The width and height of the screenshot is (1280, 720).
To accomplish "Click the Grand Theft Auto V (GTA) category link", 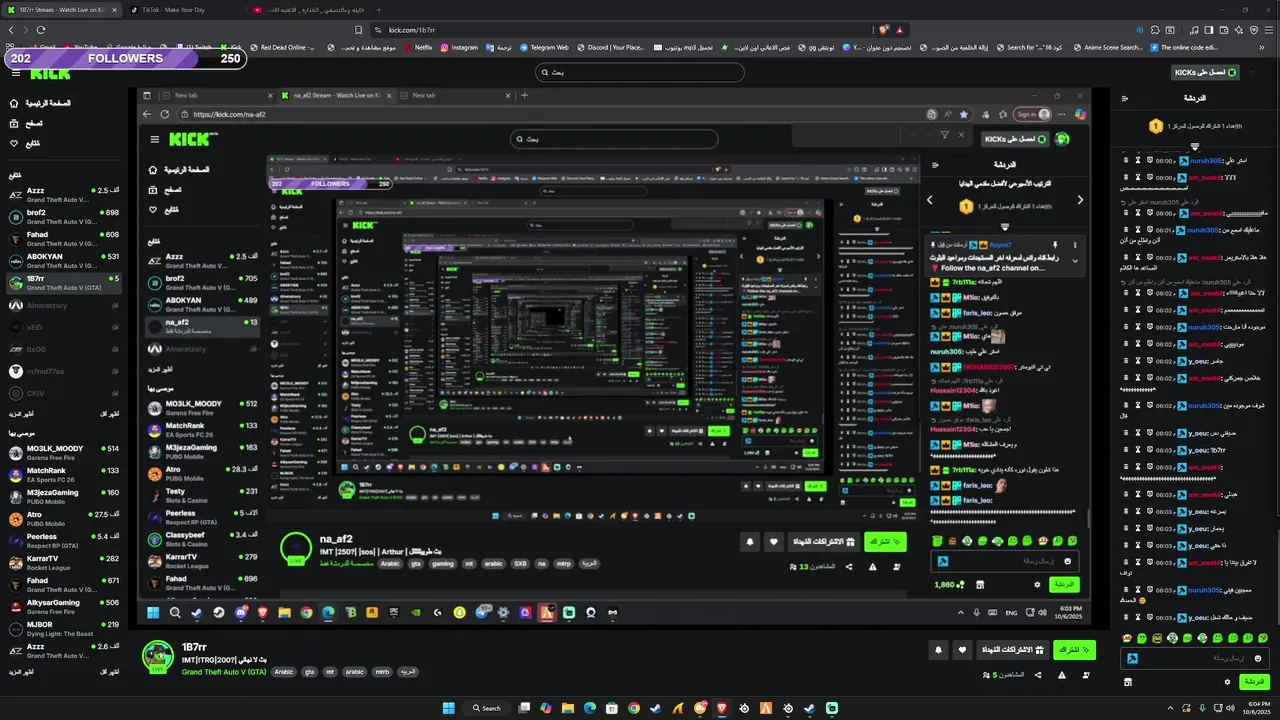I will tap(224, 672).
